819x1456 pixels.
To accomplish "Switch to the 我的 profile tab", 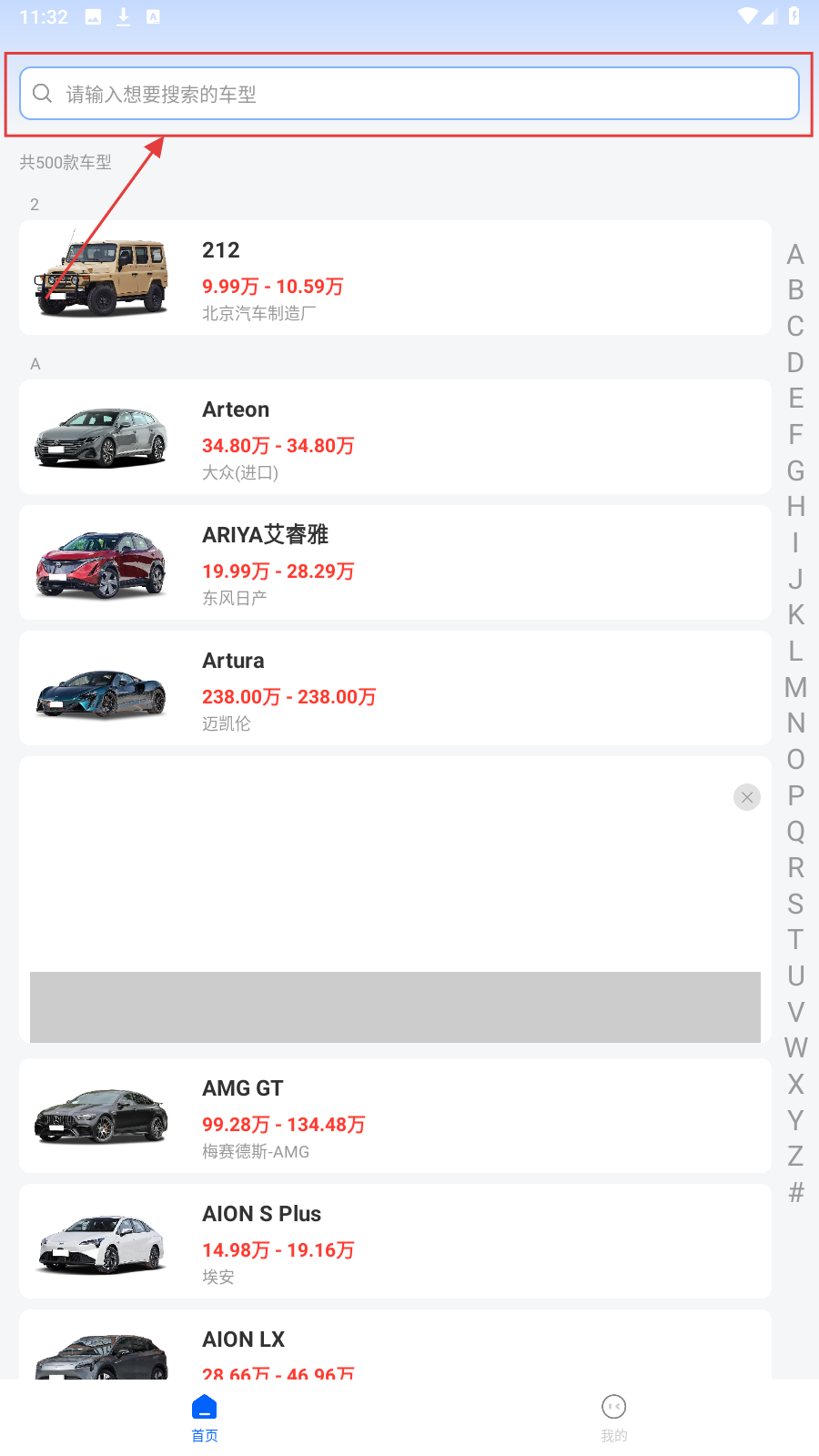I will point(614,1418).
